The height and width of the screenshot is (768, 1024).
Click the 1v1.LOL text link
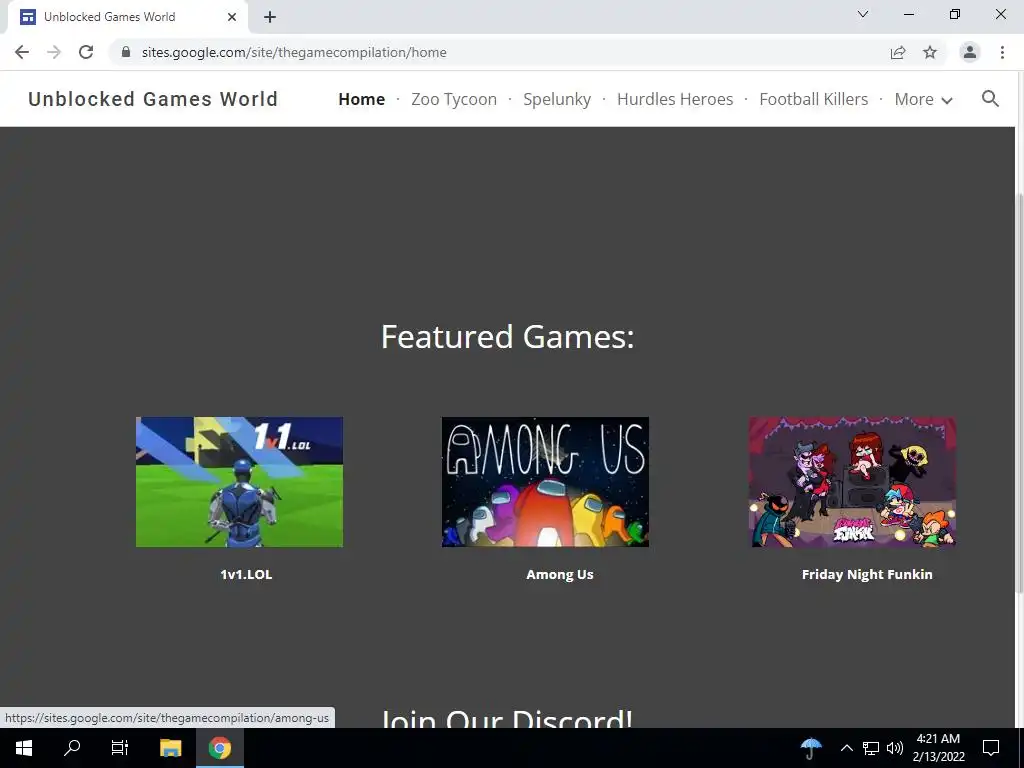click(246, 574)
